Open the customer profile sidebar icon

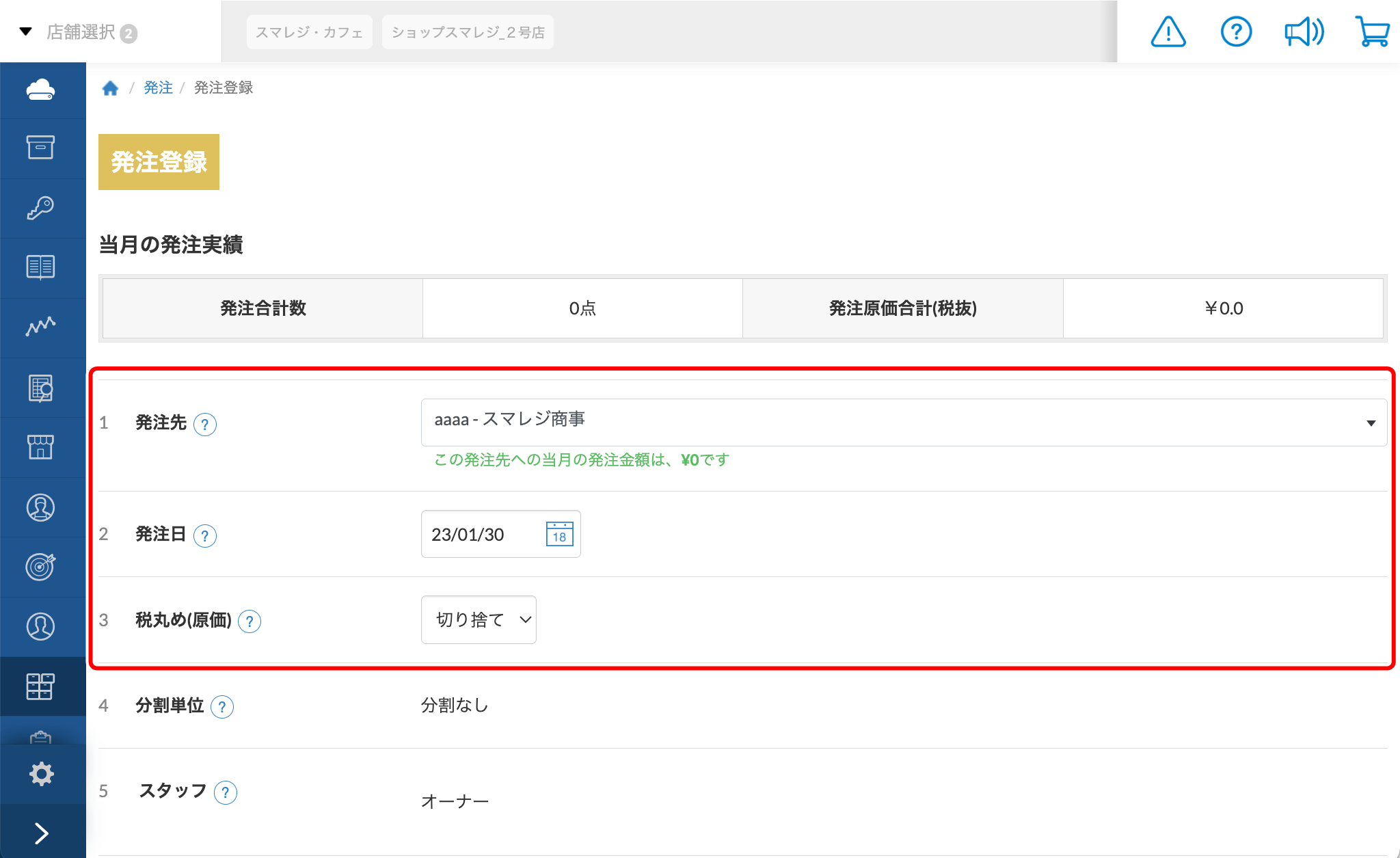pos(41,626)
